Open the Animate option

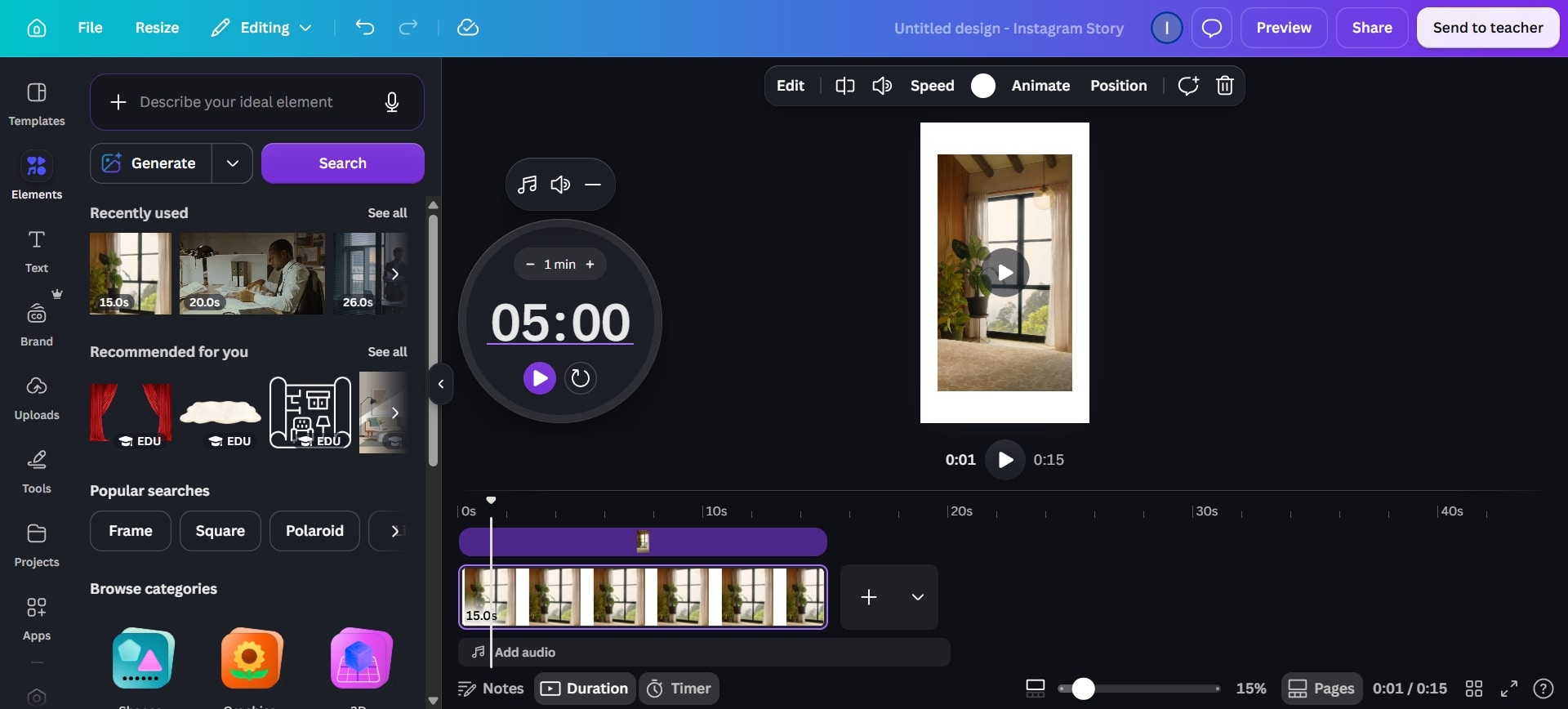click(1040, 86)
